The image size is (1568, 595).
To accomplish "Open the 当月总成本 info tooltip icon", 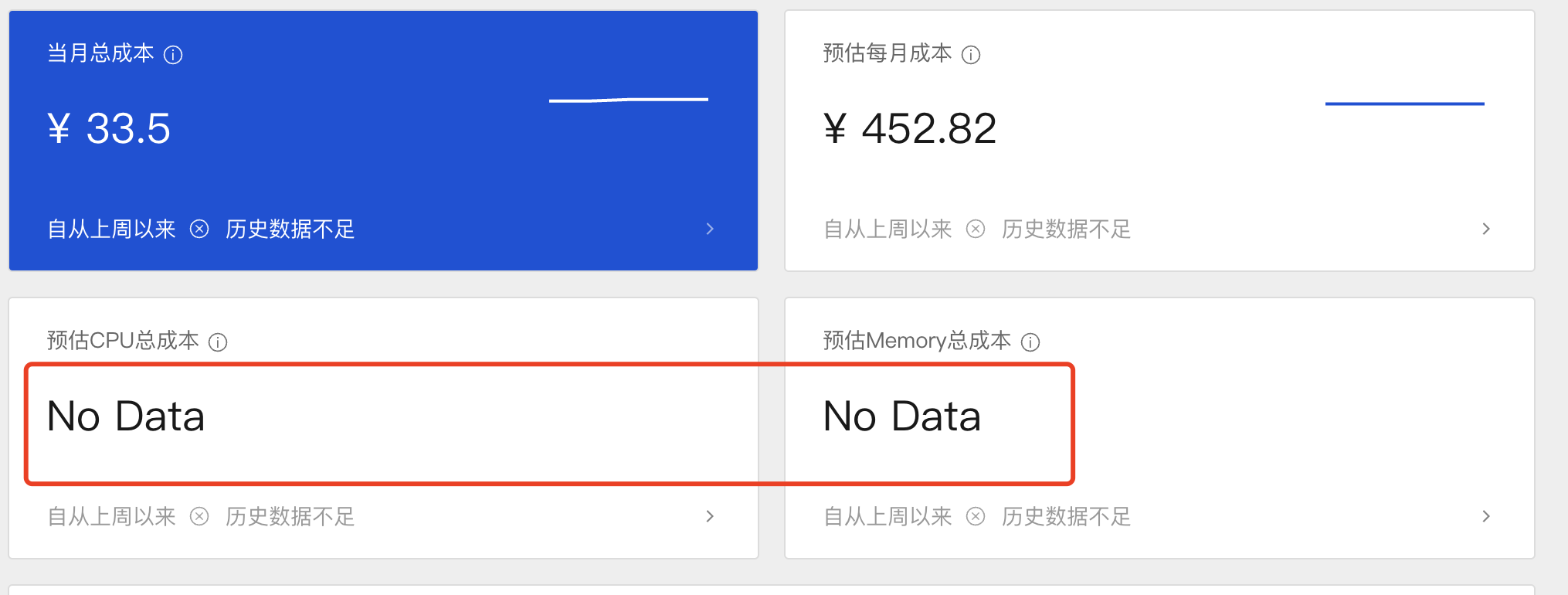I will [x=175, y=54].
